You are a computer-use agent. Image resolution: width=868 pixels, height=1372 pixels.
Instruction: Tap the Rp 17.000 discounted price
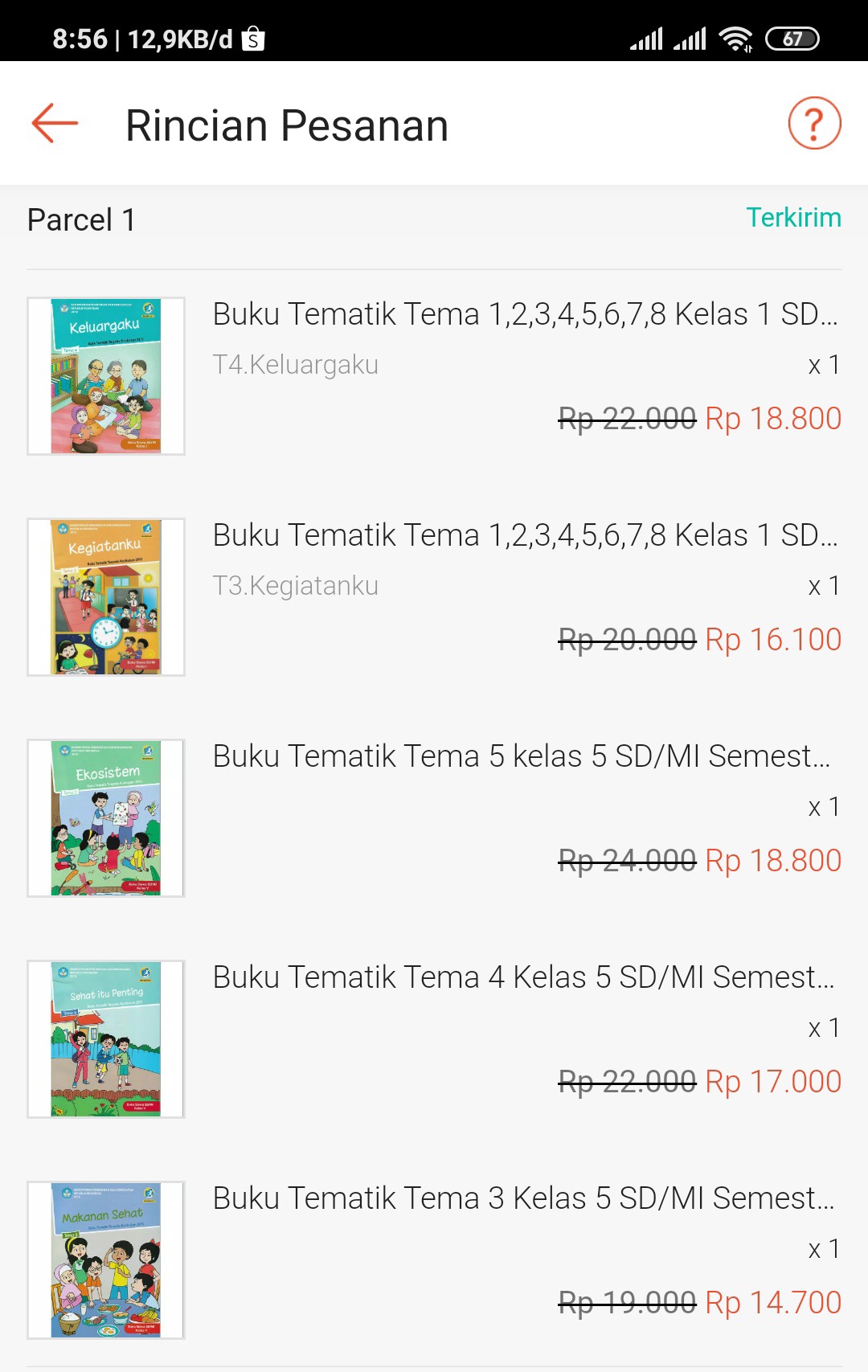tap(773, 1082)
